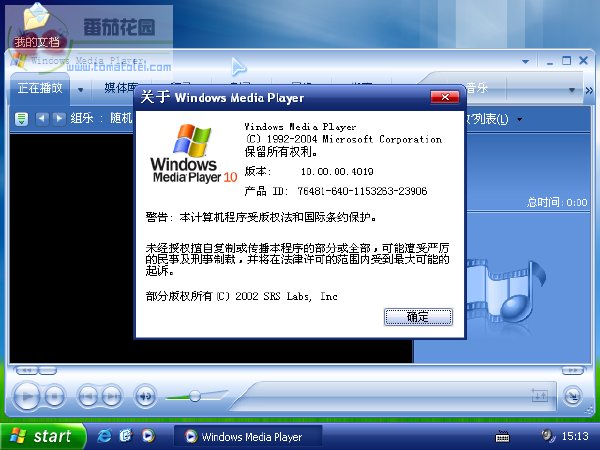Click the view full screen icon on seek bar

pyautogui.click(x=540, y=395)
